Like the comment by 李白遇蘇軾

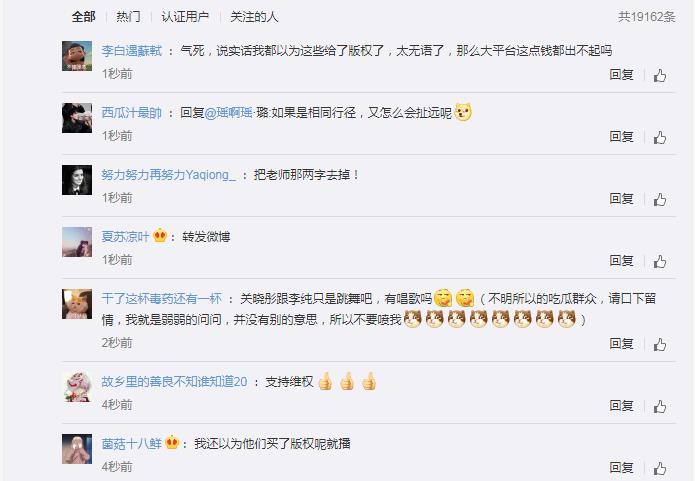(x=660, y=75)
